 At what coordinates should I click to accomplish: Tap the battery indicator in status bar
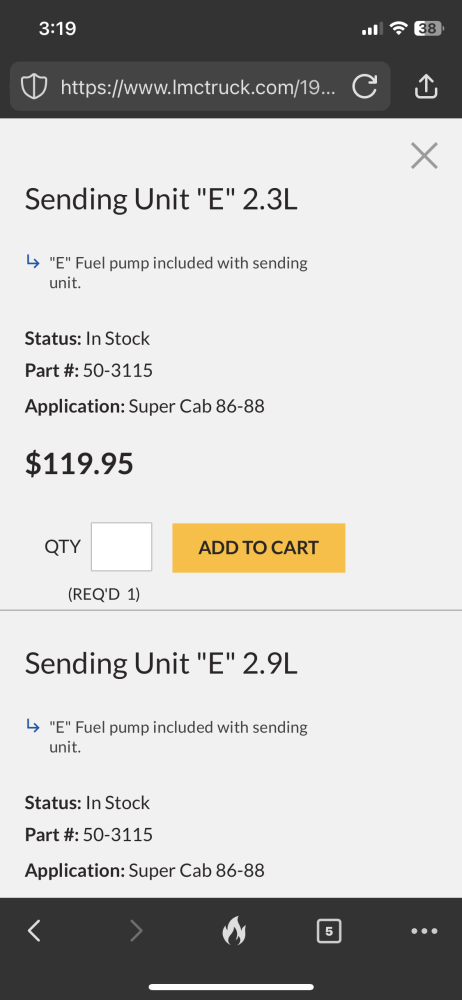click(x=429, y=29)
